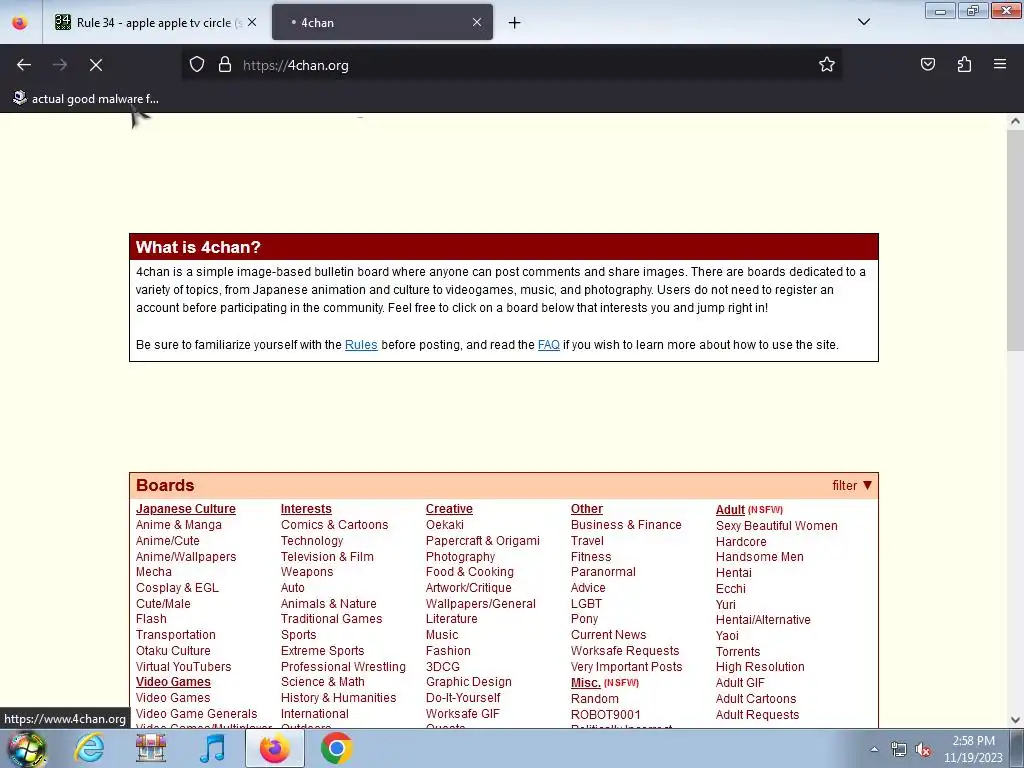
Task: Open the network tray icon
Action: point(899,750)
